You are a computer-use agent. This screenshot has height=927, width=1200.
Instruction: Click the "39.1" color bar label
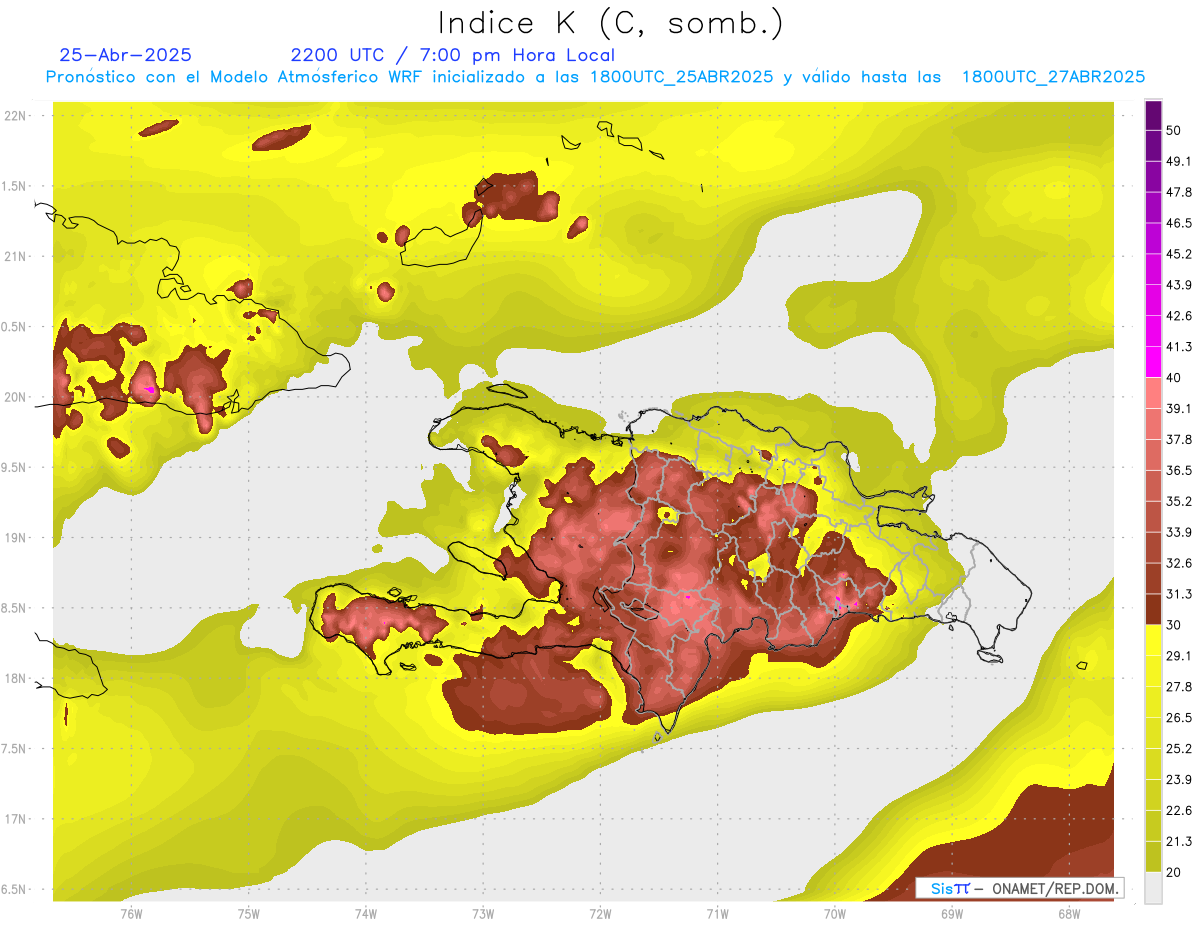tap(1178, 409)
